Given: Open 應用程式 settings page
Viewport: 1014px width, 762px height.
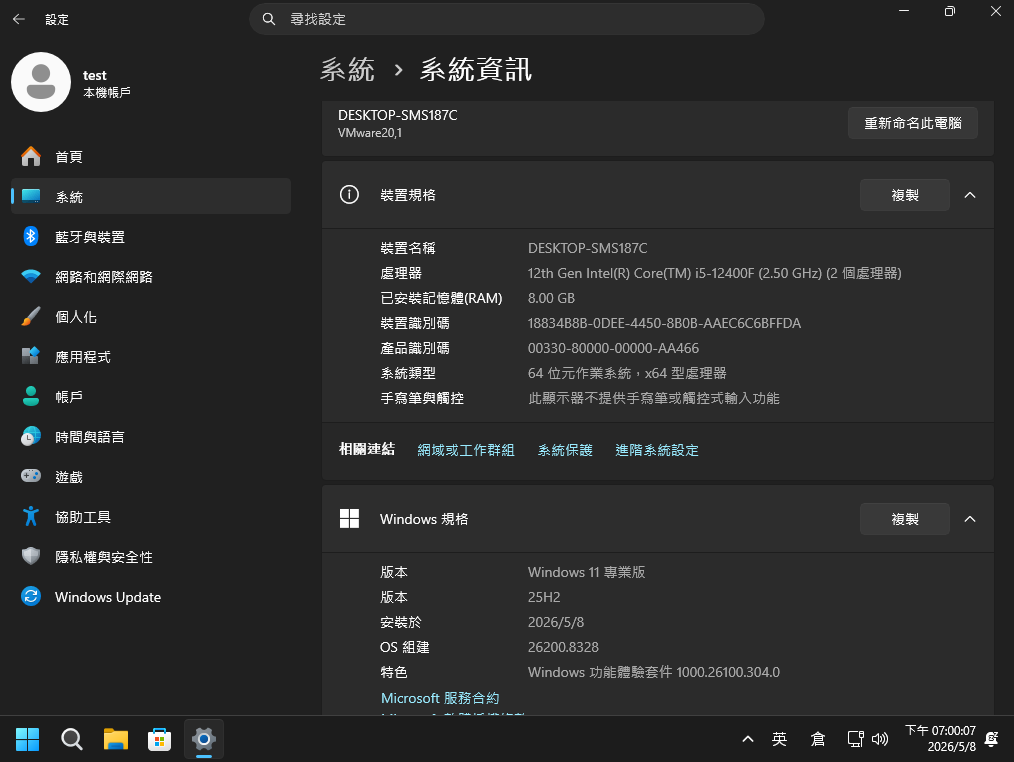Looking at the screenshot, I should pos(151,356).
